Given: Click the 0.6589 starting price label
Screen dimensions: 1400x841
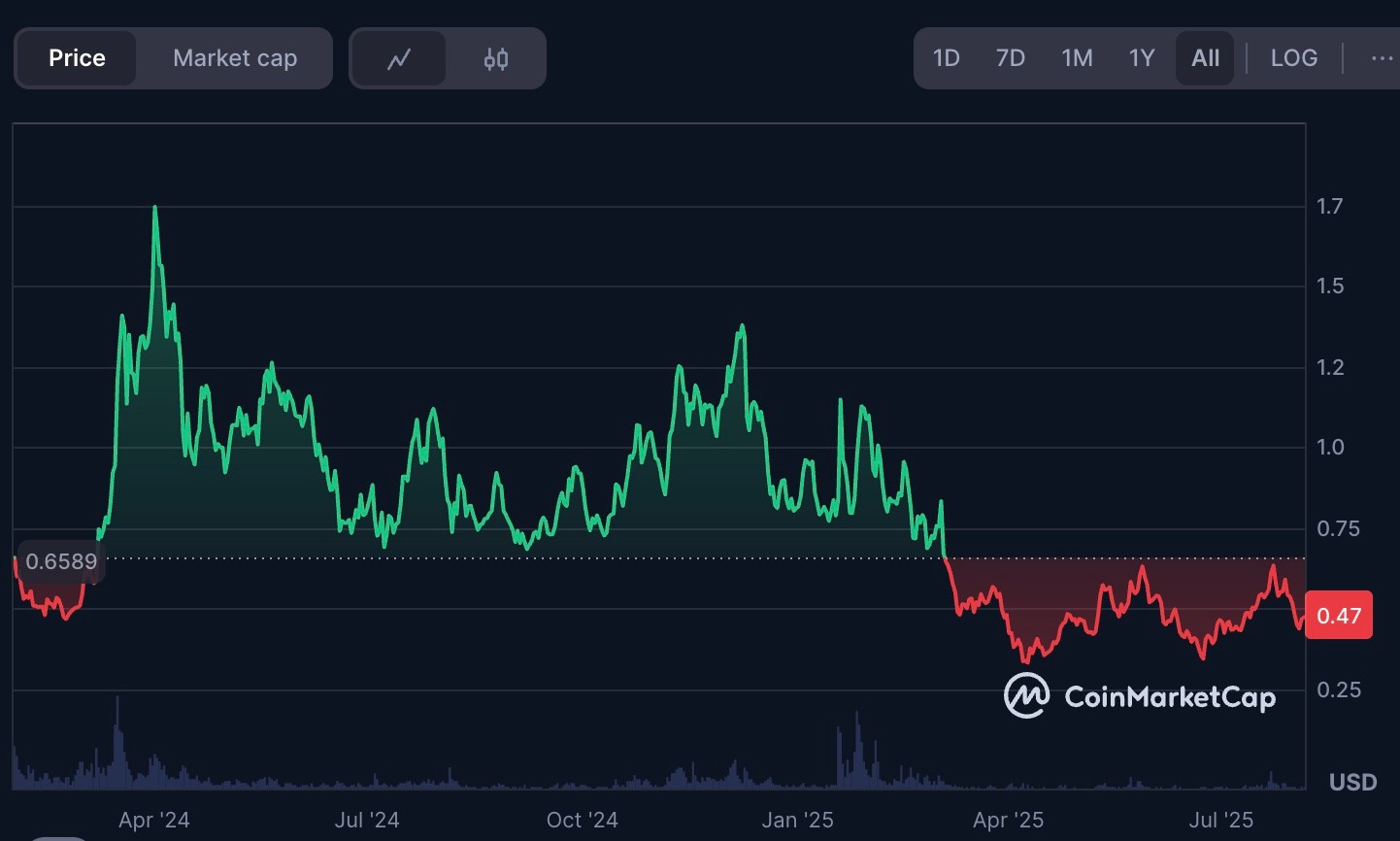Looking at the screenshot, I should tap(61, 561).
